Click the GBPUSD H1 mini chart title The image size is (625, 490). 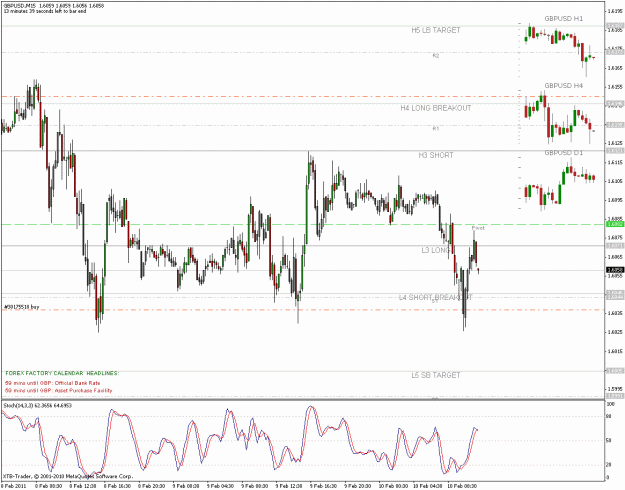point(564,19)
